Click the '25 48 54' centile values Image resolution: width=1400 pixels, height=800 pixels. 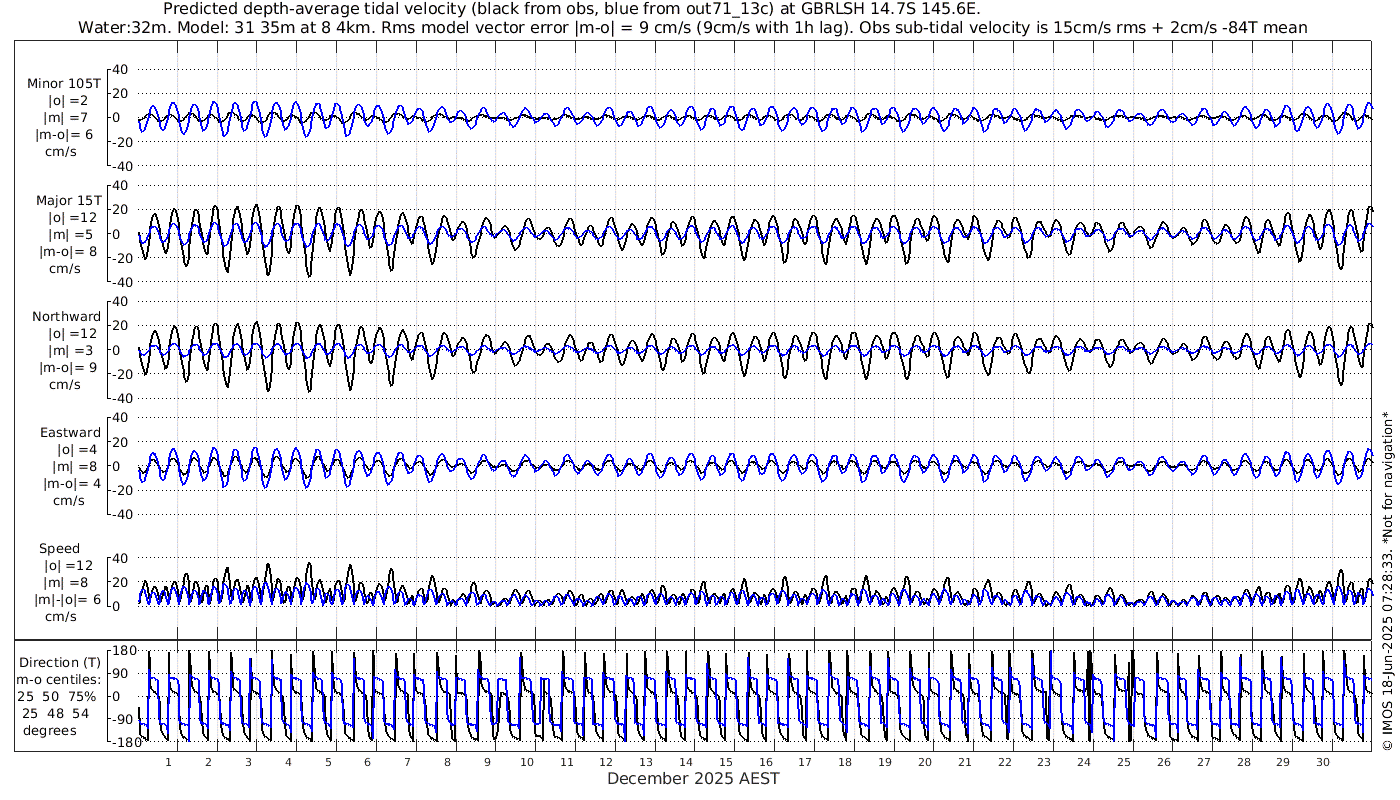coord(56,713)
